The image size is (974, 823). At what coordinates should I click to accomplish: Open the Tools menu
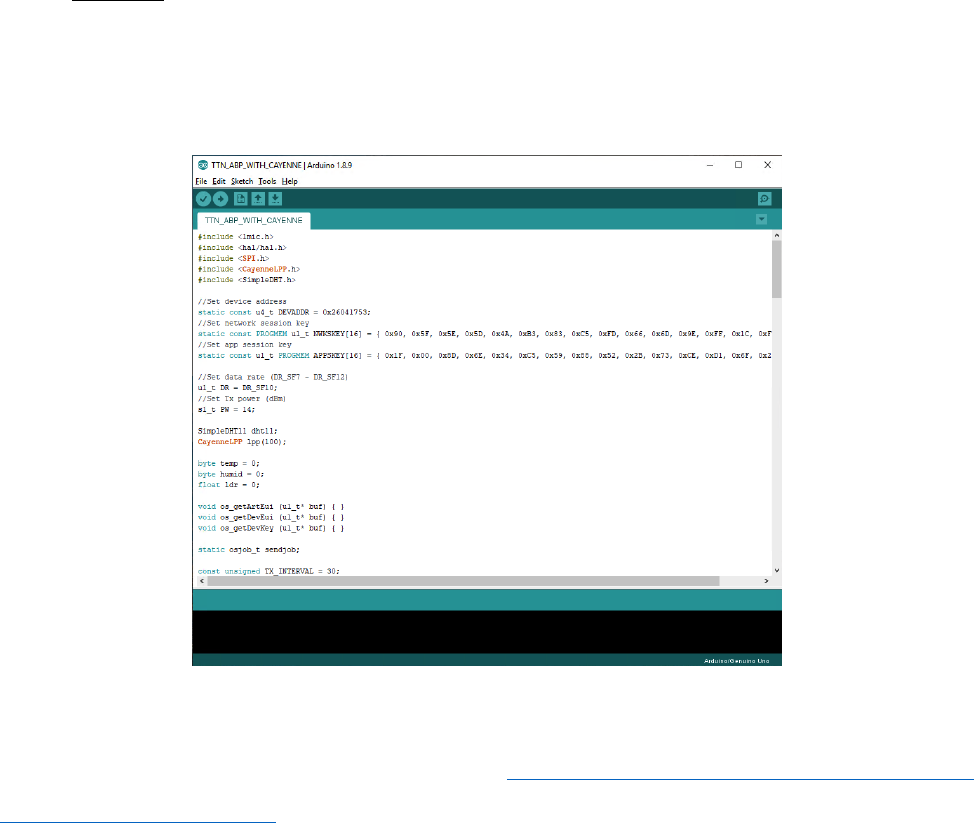click(267, 181)
